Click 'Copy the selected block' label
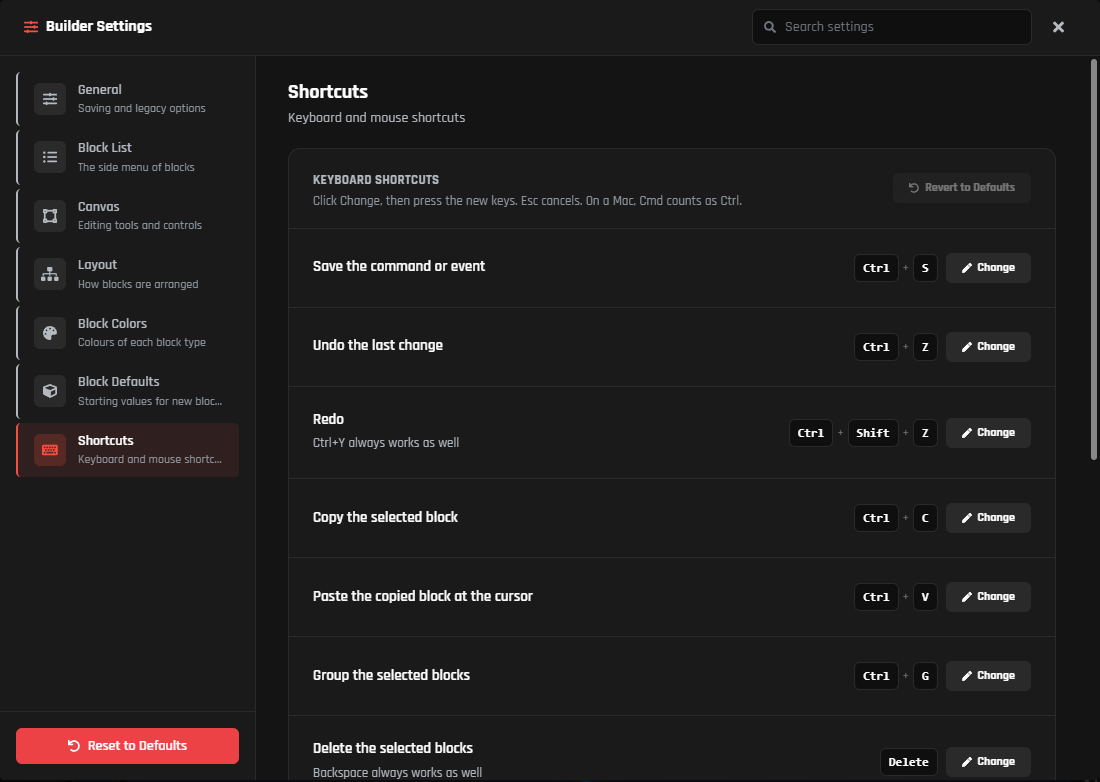The width and height of the screenshot is (1100, 782). [x=385, y=517]
